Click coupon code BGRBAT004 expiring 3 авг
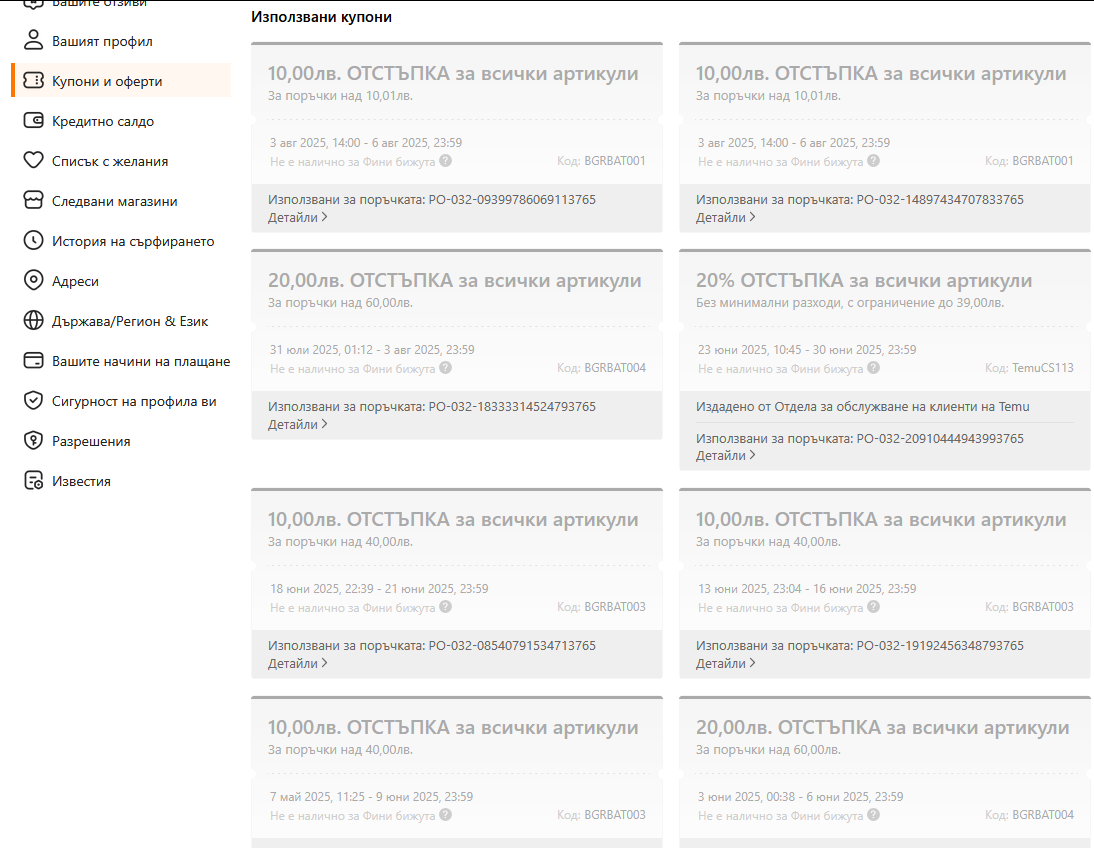1094x848 pixels. coord(614,368)
